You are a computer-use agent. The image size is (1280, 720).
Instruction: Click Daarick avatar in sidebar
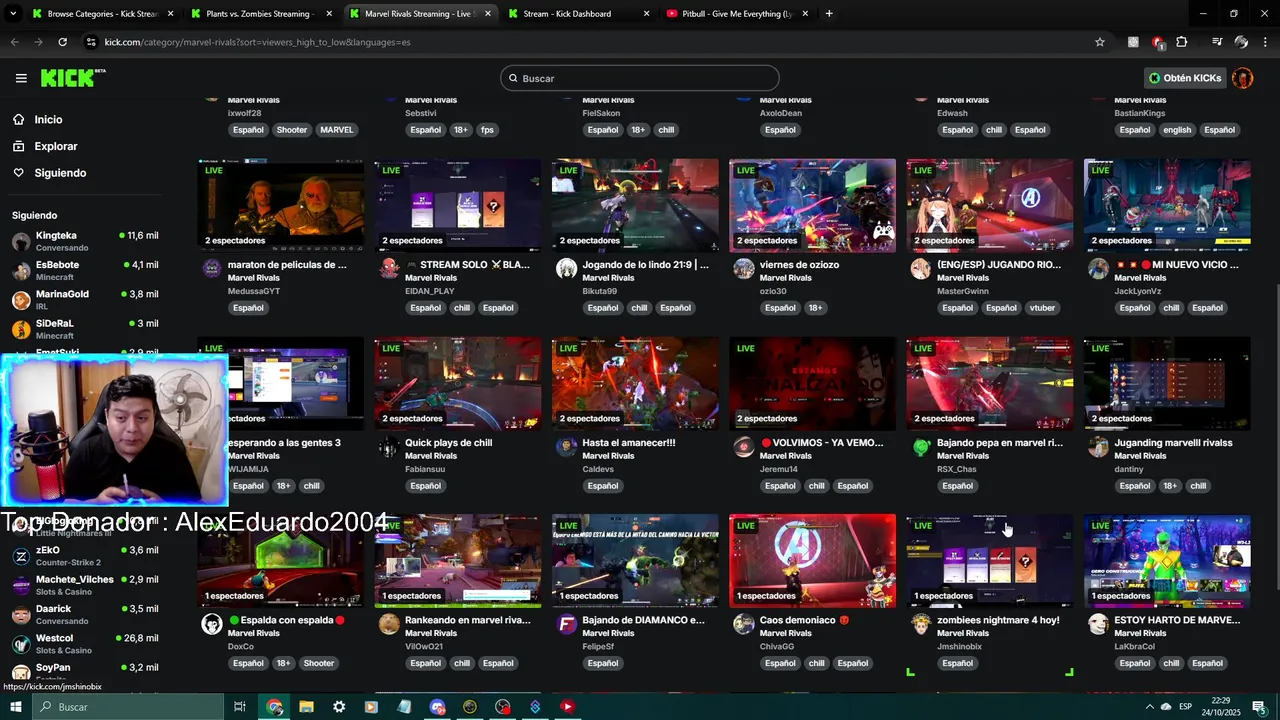click(x=21, y=615)
